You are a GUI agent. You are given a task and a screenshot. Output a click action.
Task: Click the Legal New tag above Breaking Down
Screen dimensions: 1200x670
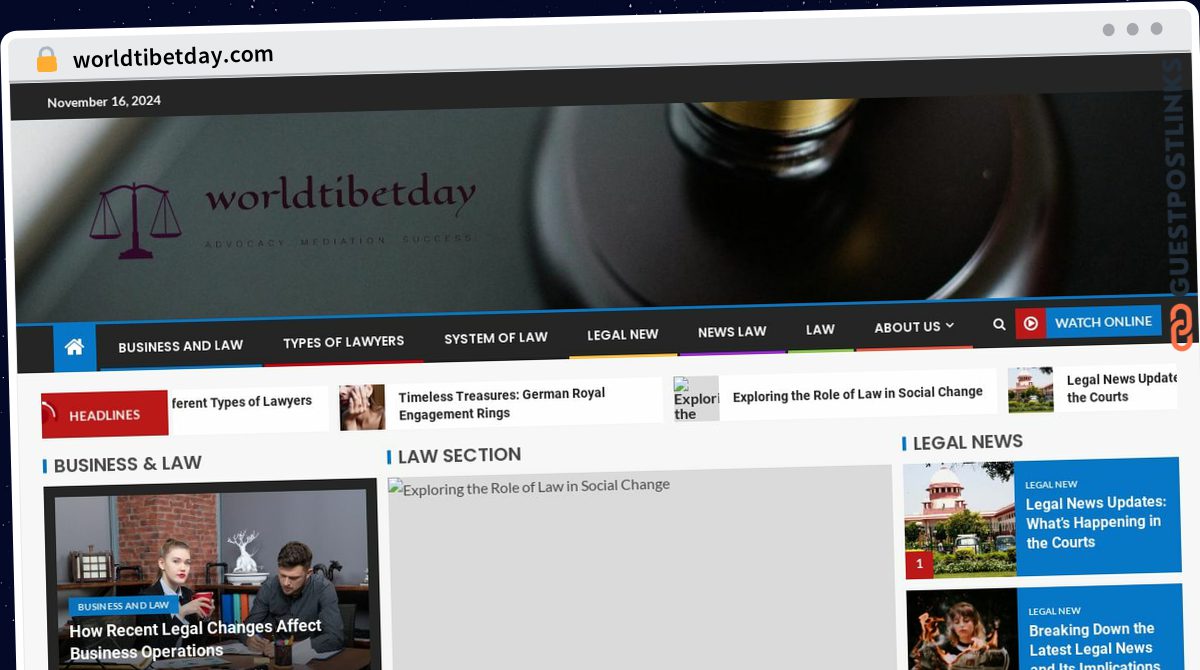1055,611
